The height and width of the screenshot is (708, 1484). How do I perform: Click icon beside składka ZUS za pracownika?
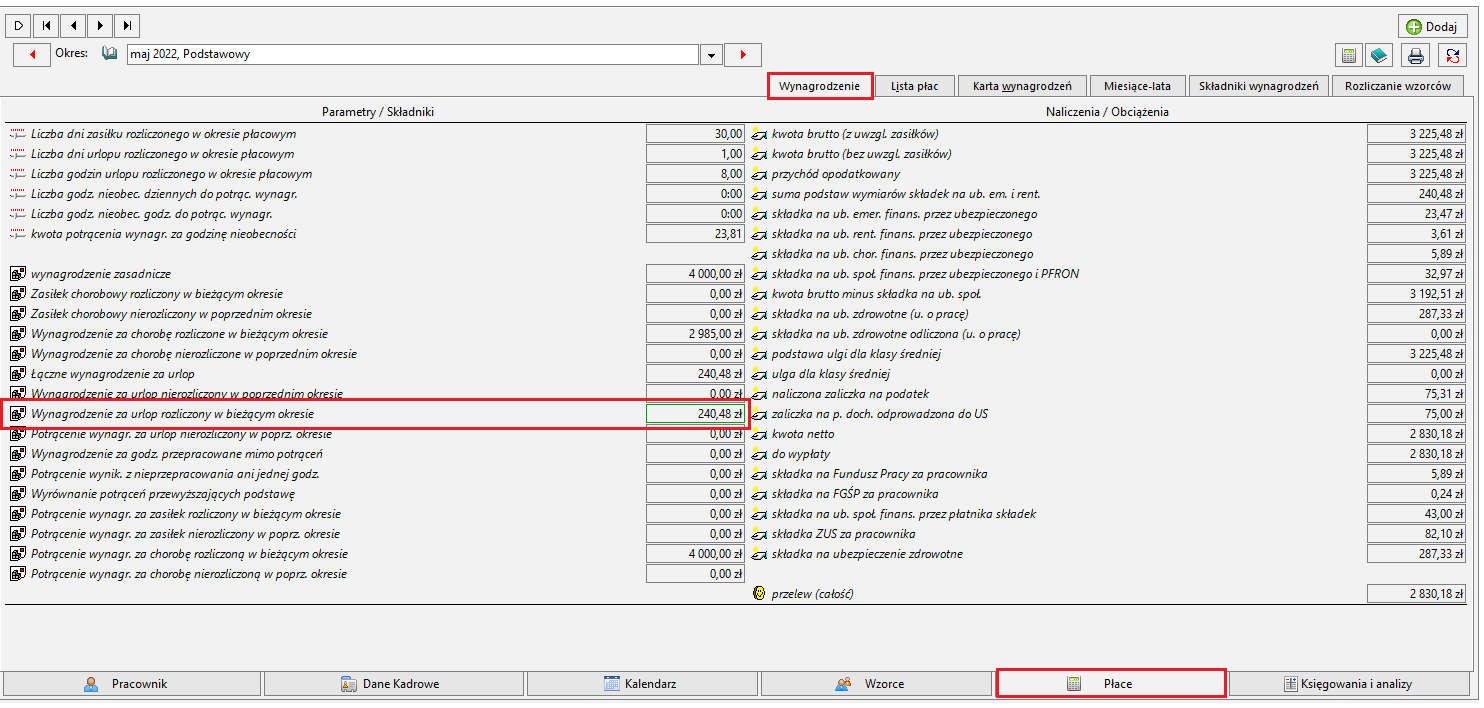pyautogui.click(x=759, y=534)
